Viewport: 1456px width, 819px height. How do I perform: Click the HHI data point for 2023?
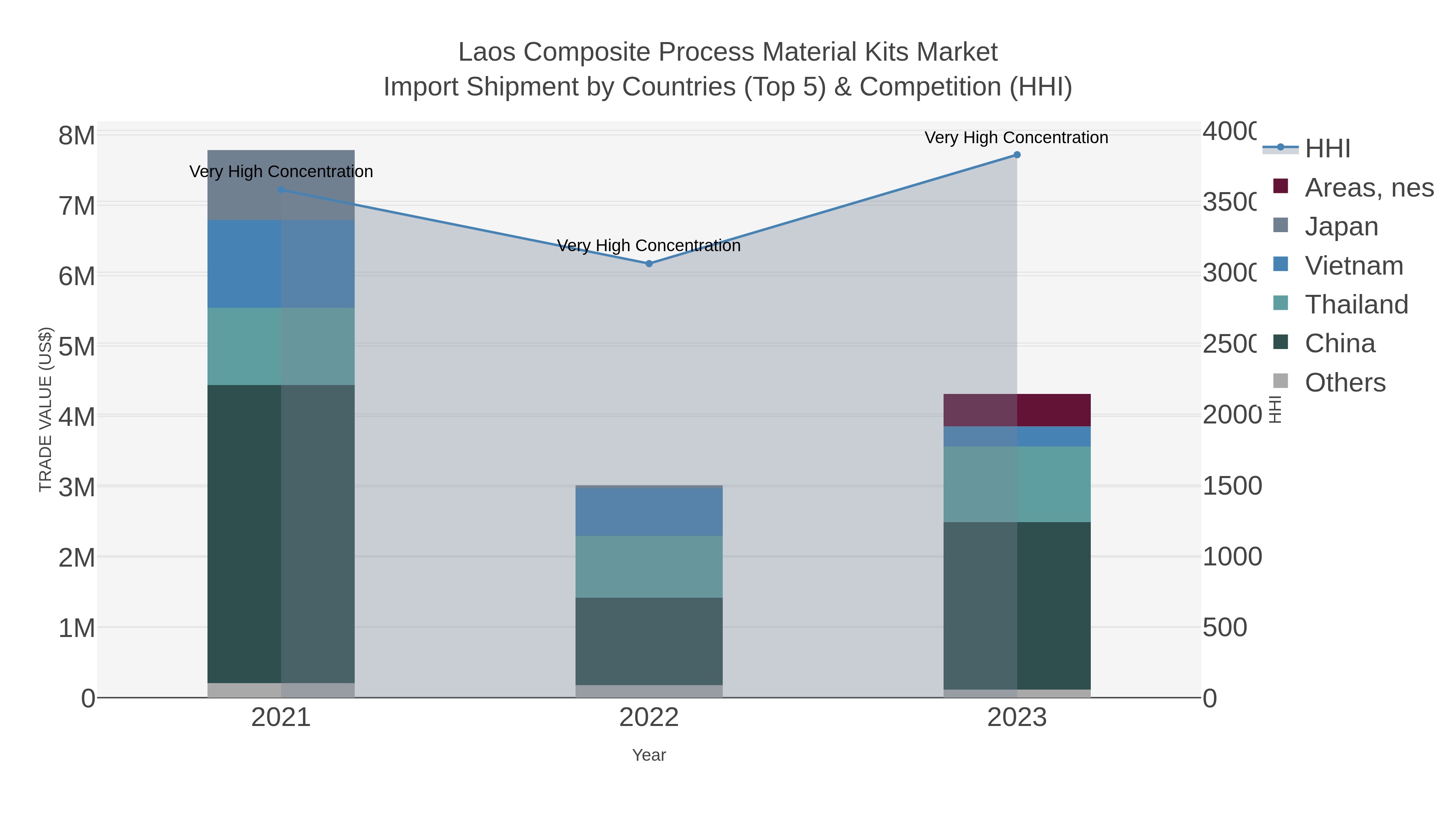tap(1017, 155)
